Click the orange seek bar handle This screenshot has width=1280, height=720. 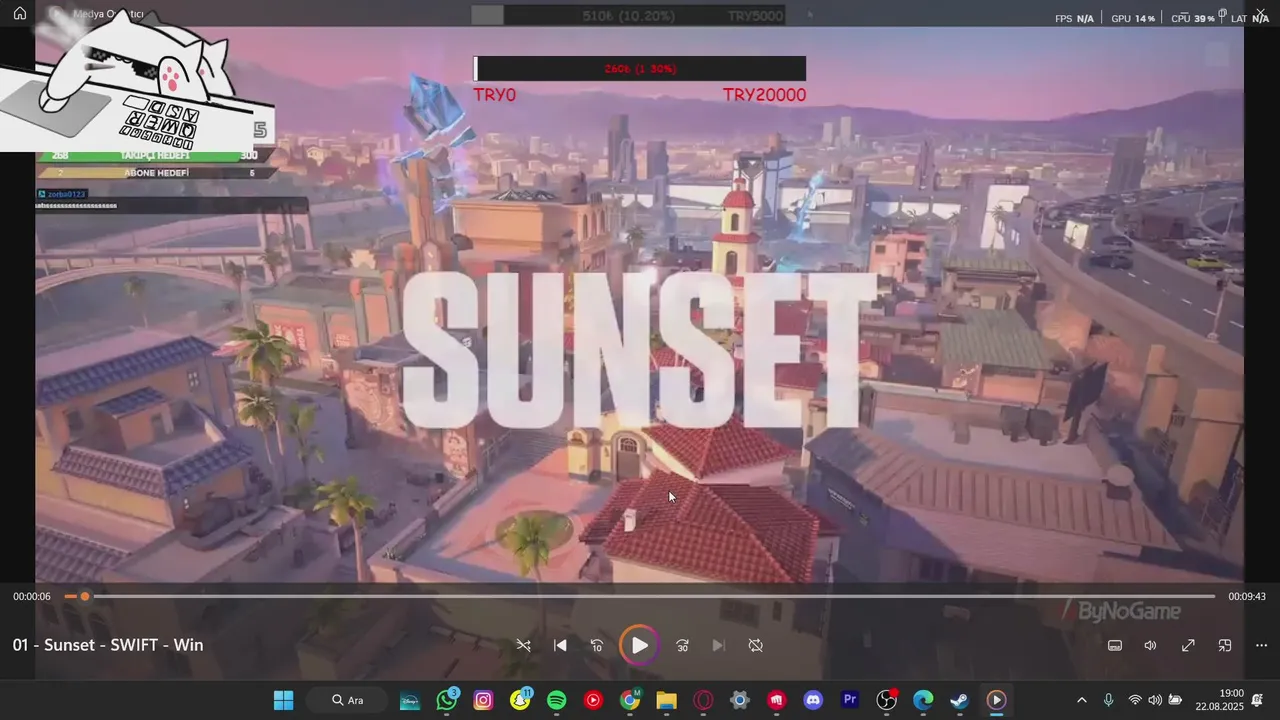[x=85, y=596]
